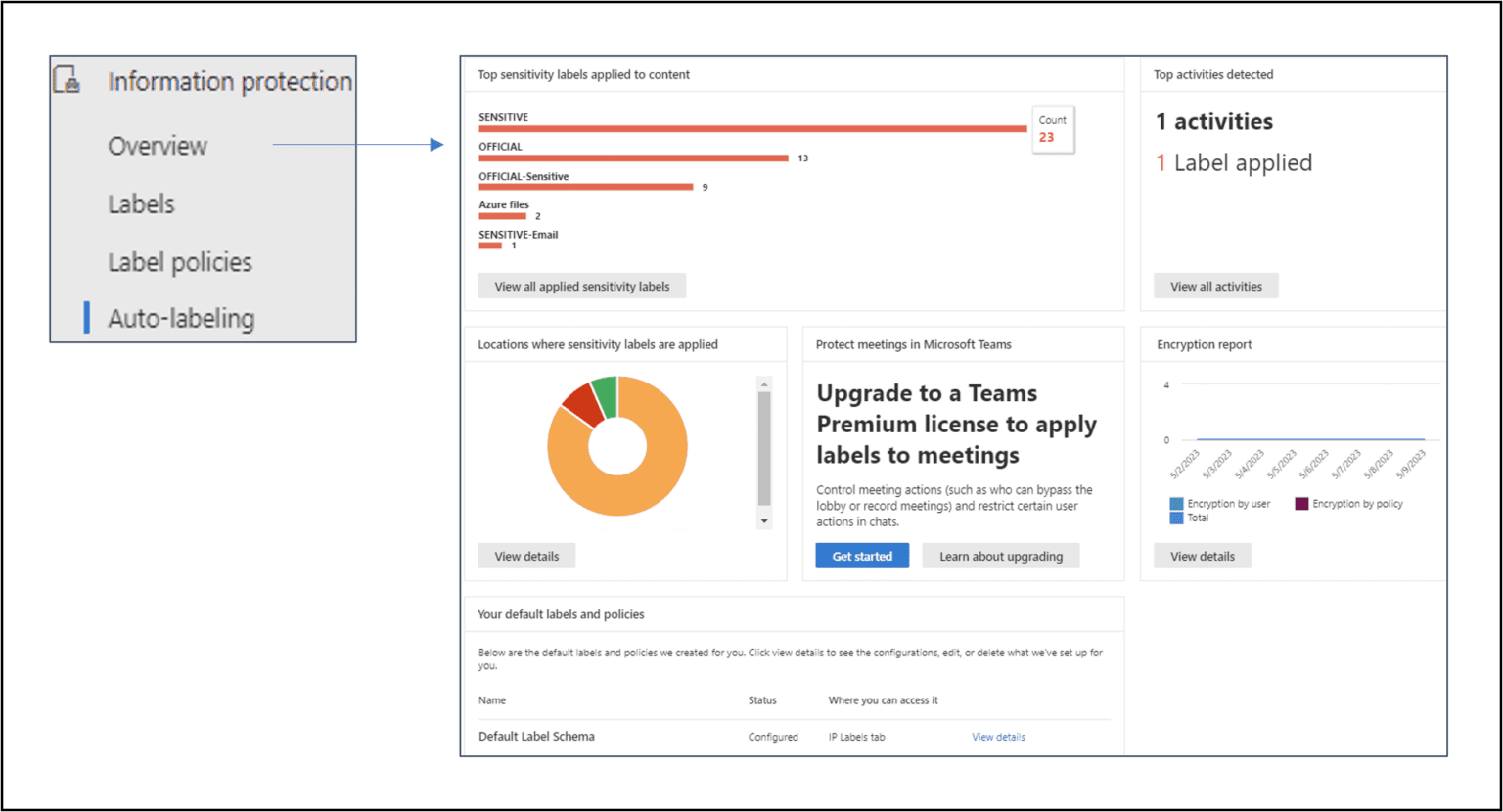Click Learn about upgrading

1000,555
